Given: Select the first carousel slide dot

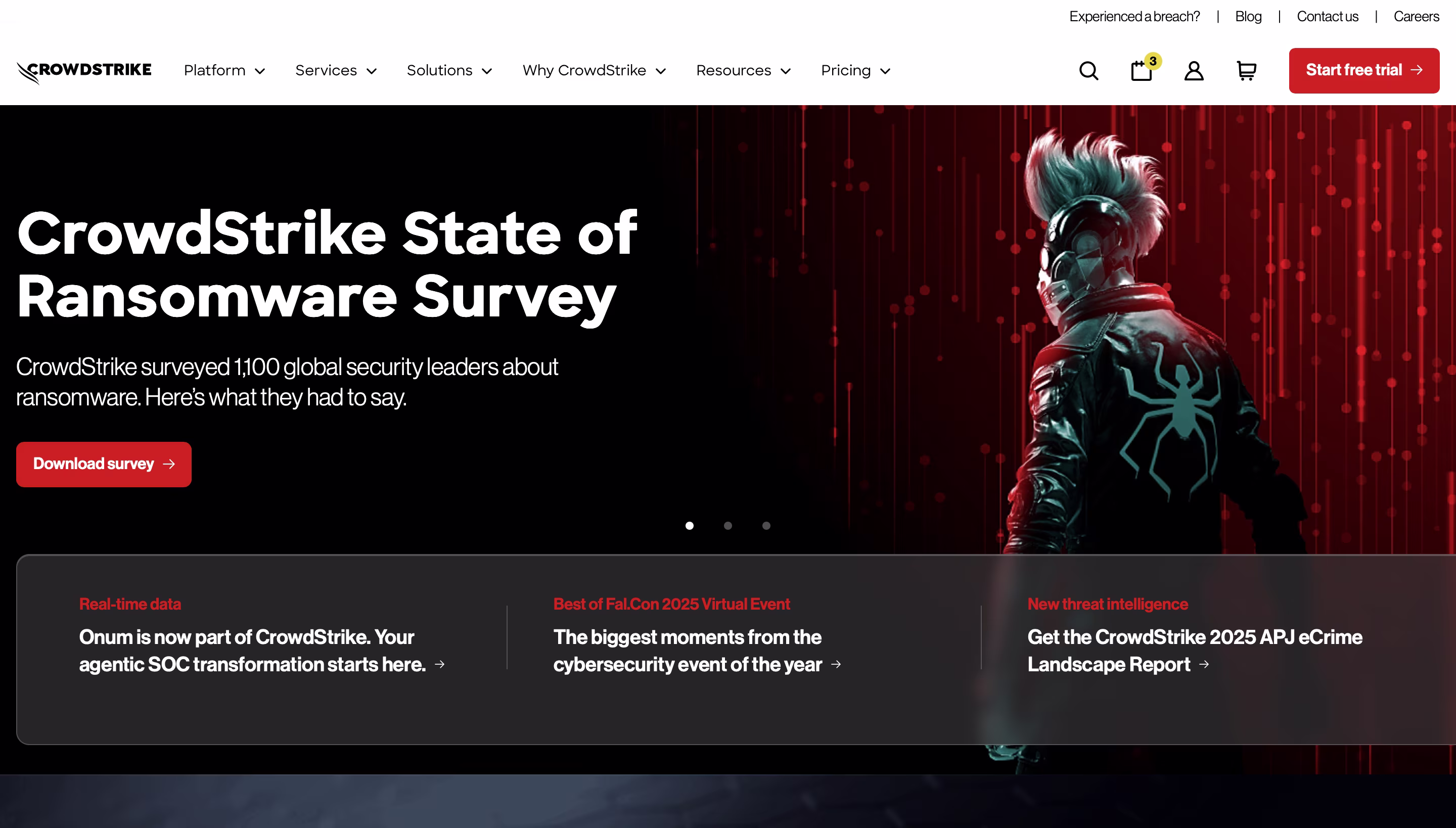Looking at the screenshot, I should pos(690,526).
